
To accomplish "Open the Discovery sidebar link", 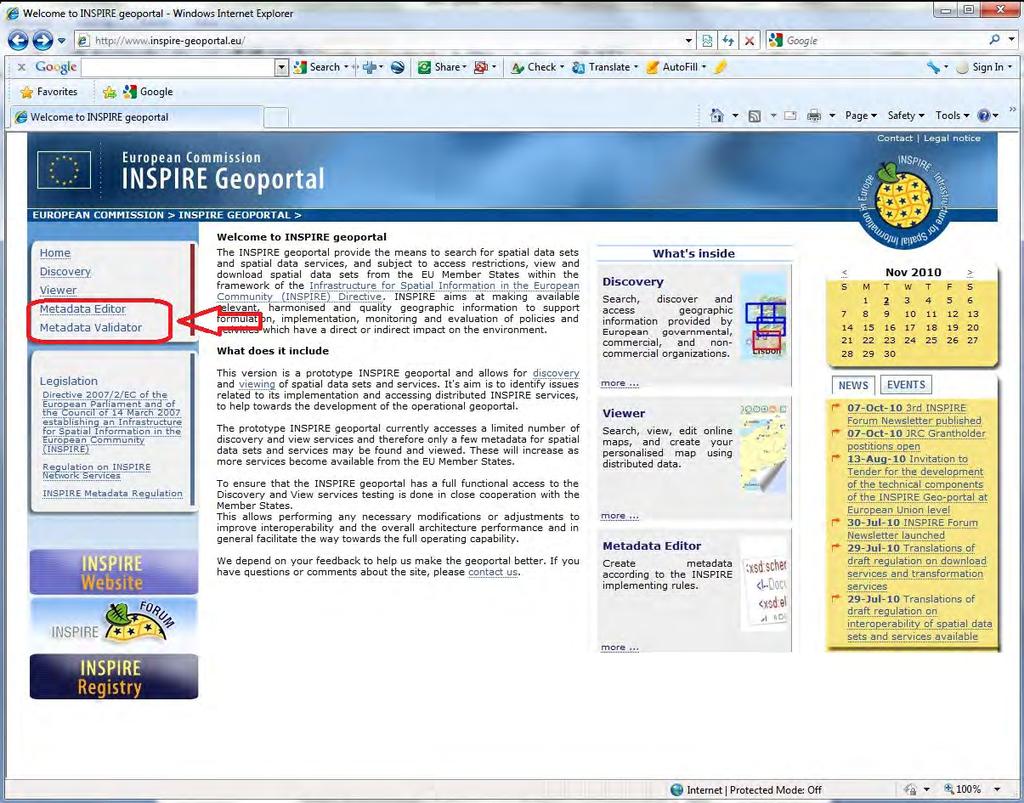I will (65, 272).
